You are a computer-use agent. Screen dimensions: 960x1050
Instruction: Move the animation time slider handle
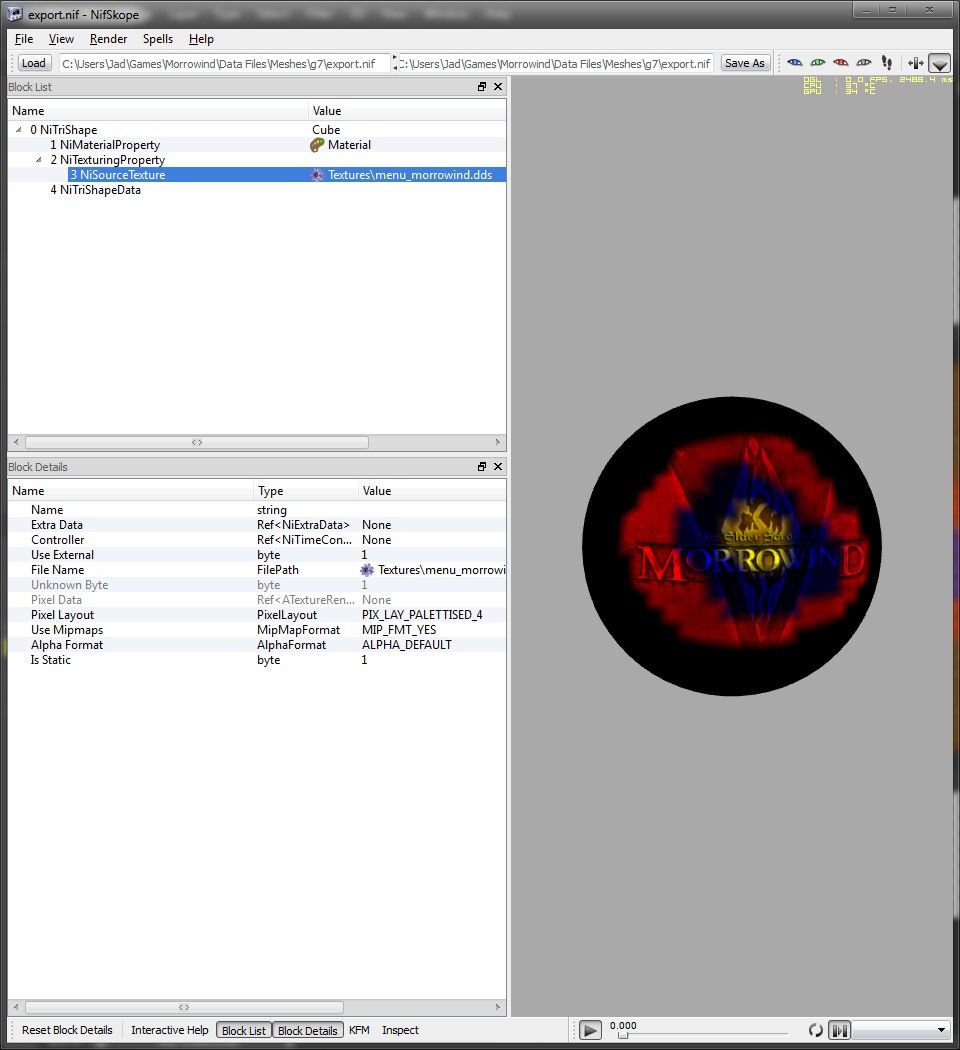623,1035
